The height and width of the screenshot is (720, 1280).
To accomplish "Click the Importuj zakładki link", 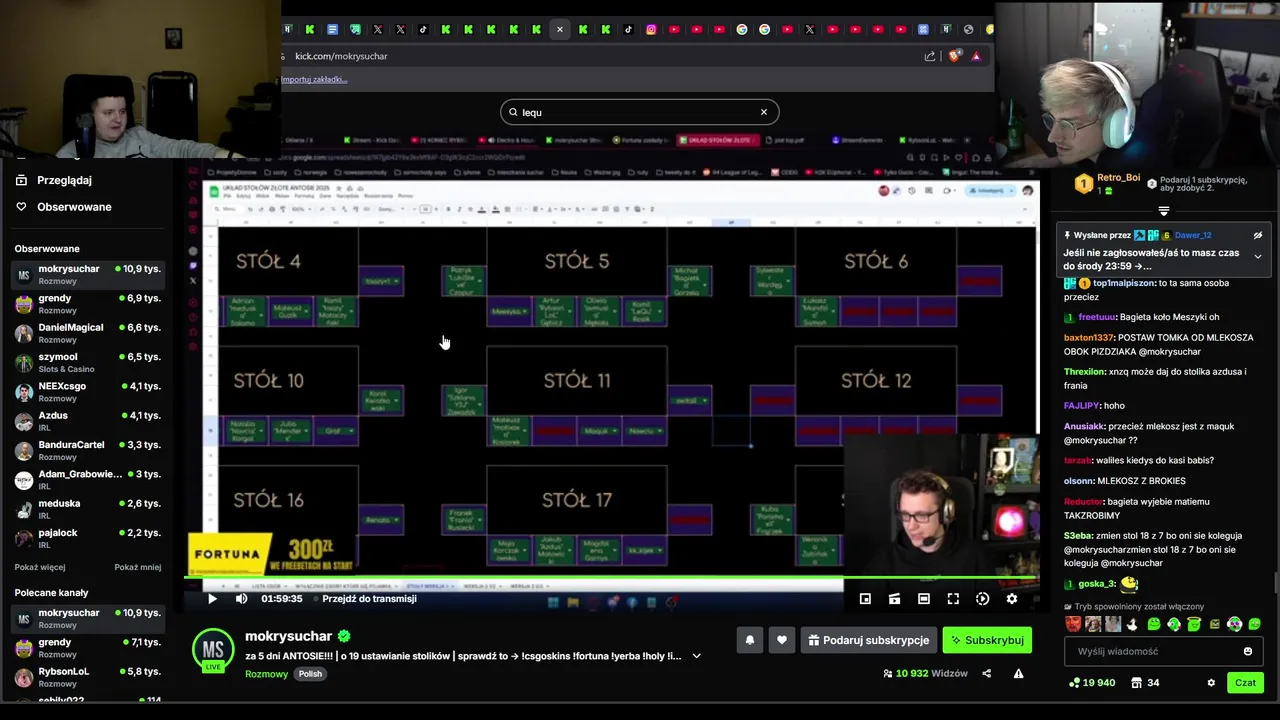I will click(314, 79).
